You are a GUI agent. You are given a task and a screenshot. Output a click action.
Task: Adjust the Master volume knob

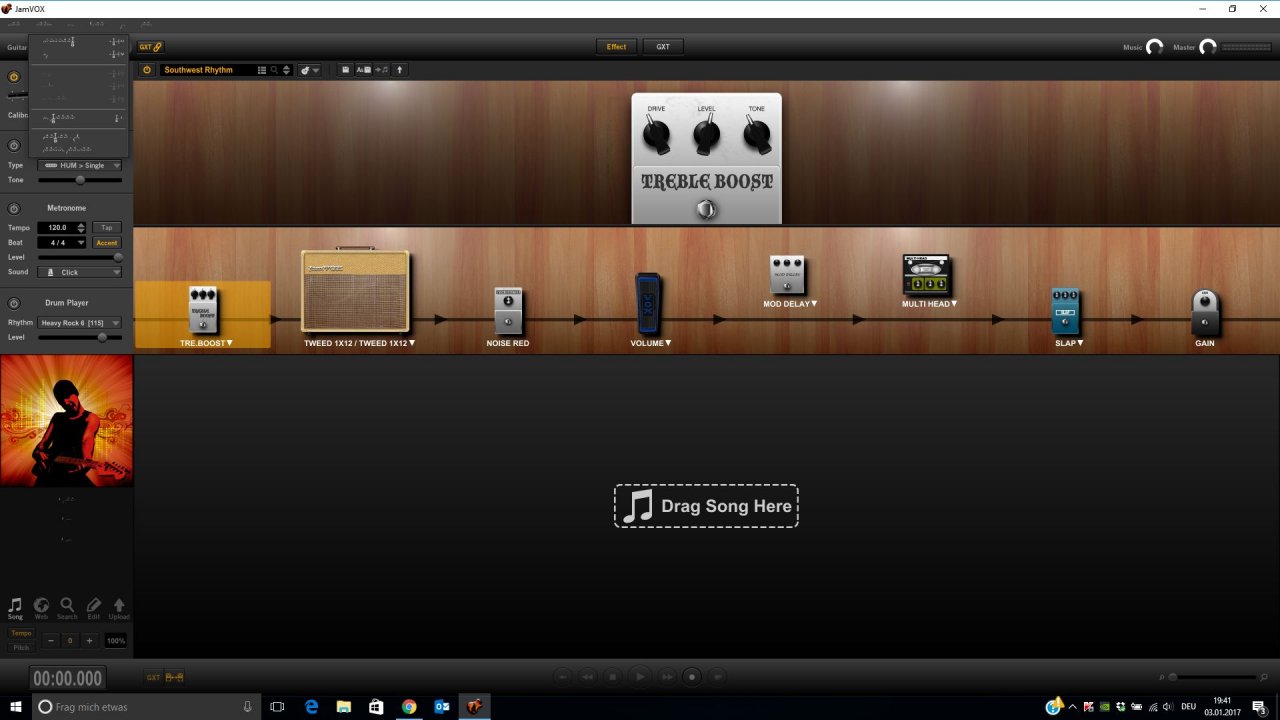[1208, 47]
